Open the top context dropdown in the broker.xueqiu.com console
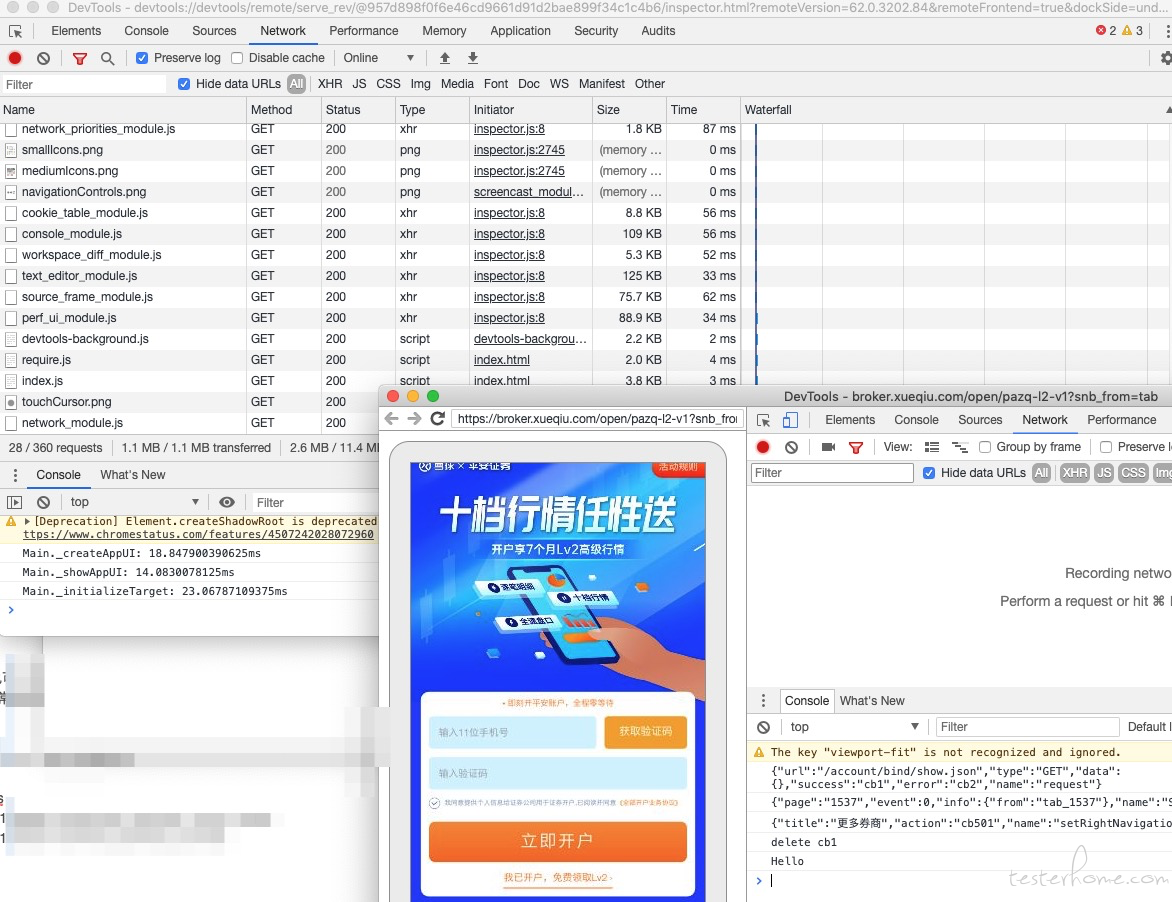Image resolution: width=1172 pixels, height=902 pixels. [855, 727]
